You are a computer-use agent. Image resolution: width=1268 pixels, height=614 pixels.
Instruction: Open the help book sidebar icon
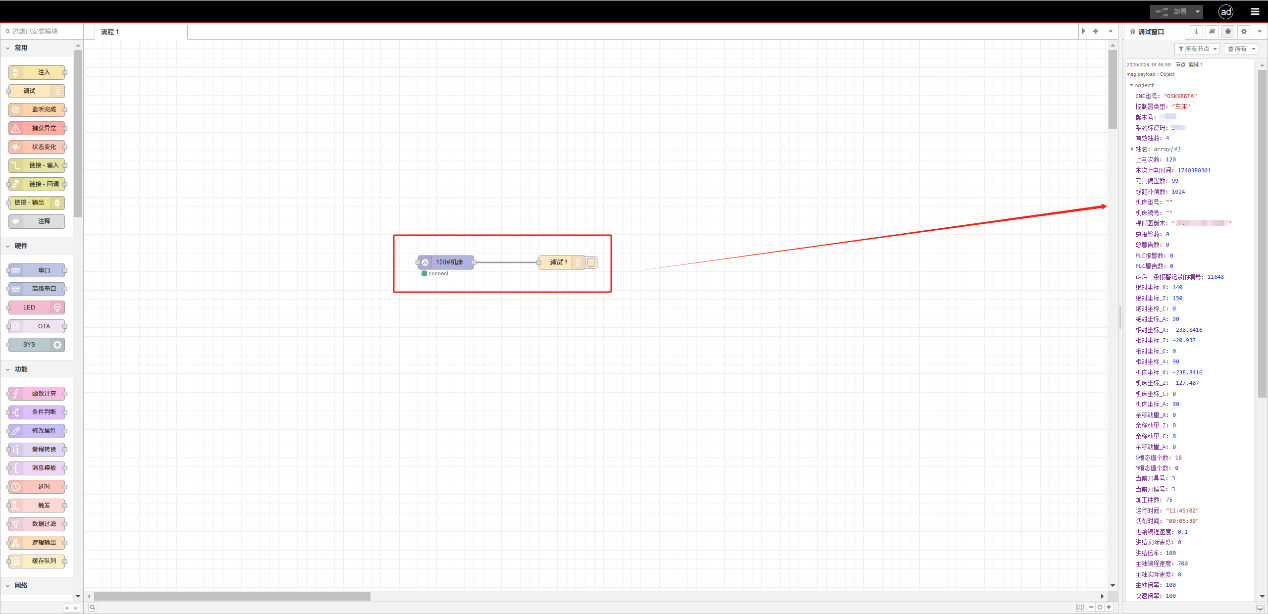pos(1213,31)
